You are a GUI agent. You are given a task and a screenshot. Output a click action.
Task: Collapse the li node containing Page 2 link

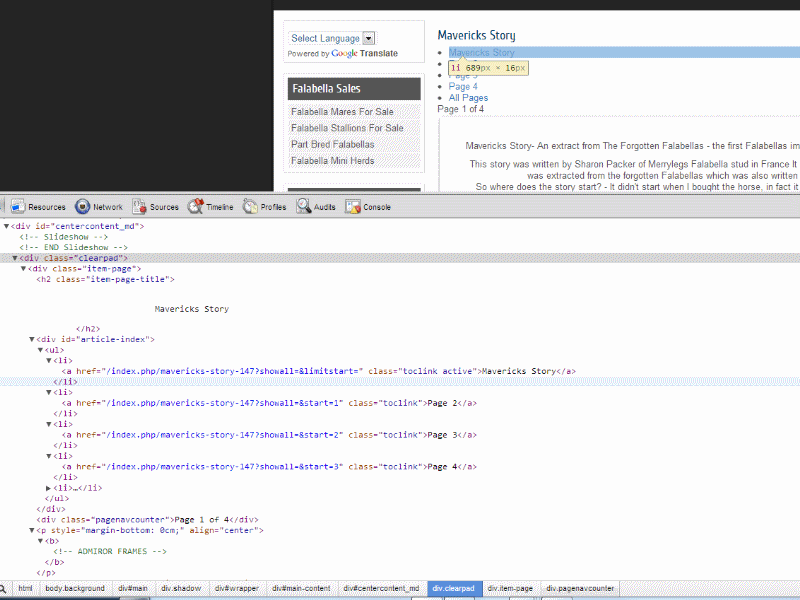[49, 392]
